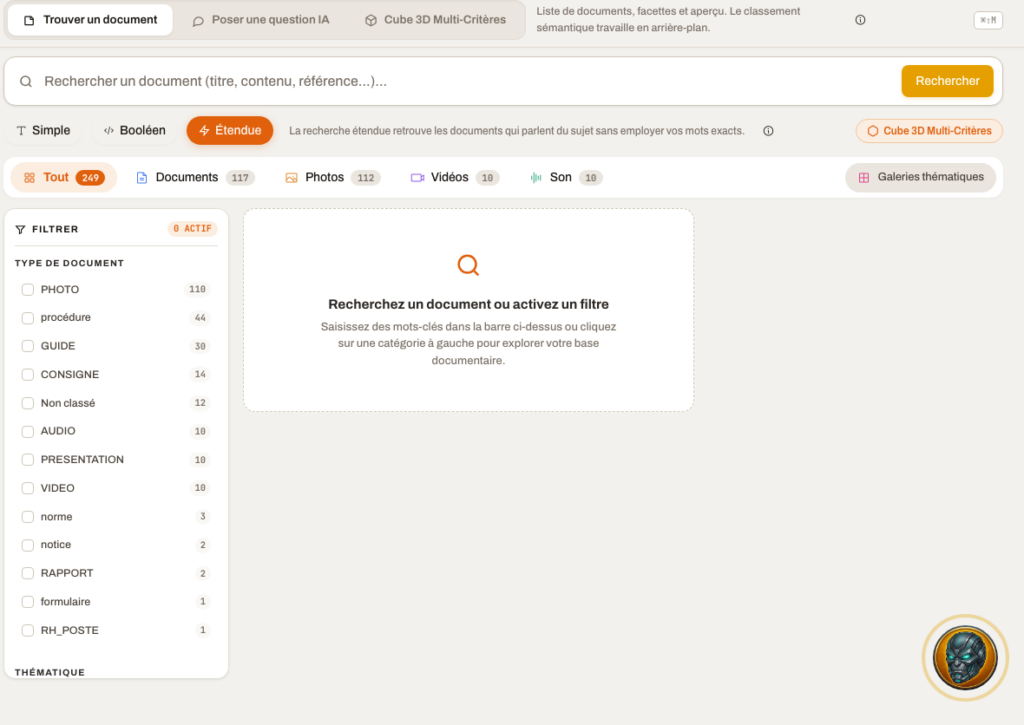The image size is (1024, 725).
Task: Tick the GUIDE checkbox
Action: click(27, 346)
